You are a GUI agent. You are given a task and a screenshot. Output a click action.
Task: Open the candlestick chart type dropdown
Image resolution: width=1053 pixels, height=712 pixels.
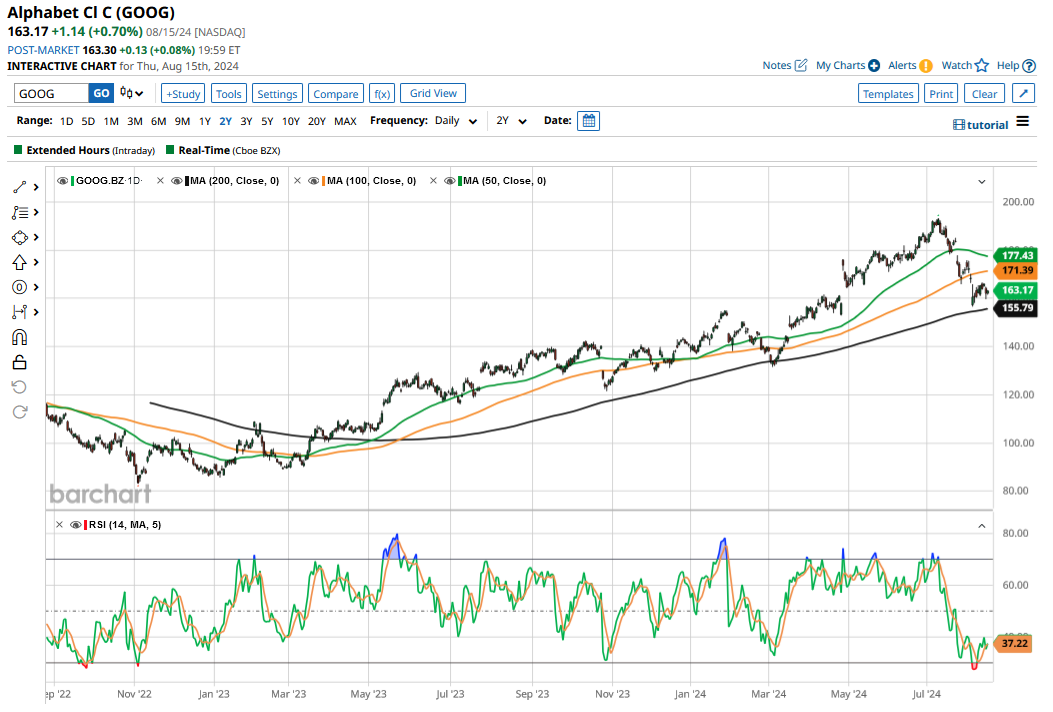(x=131, y=94)
